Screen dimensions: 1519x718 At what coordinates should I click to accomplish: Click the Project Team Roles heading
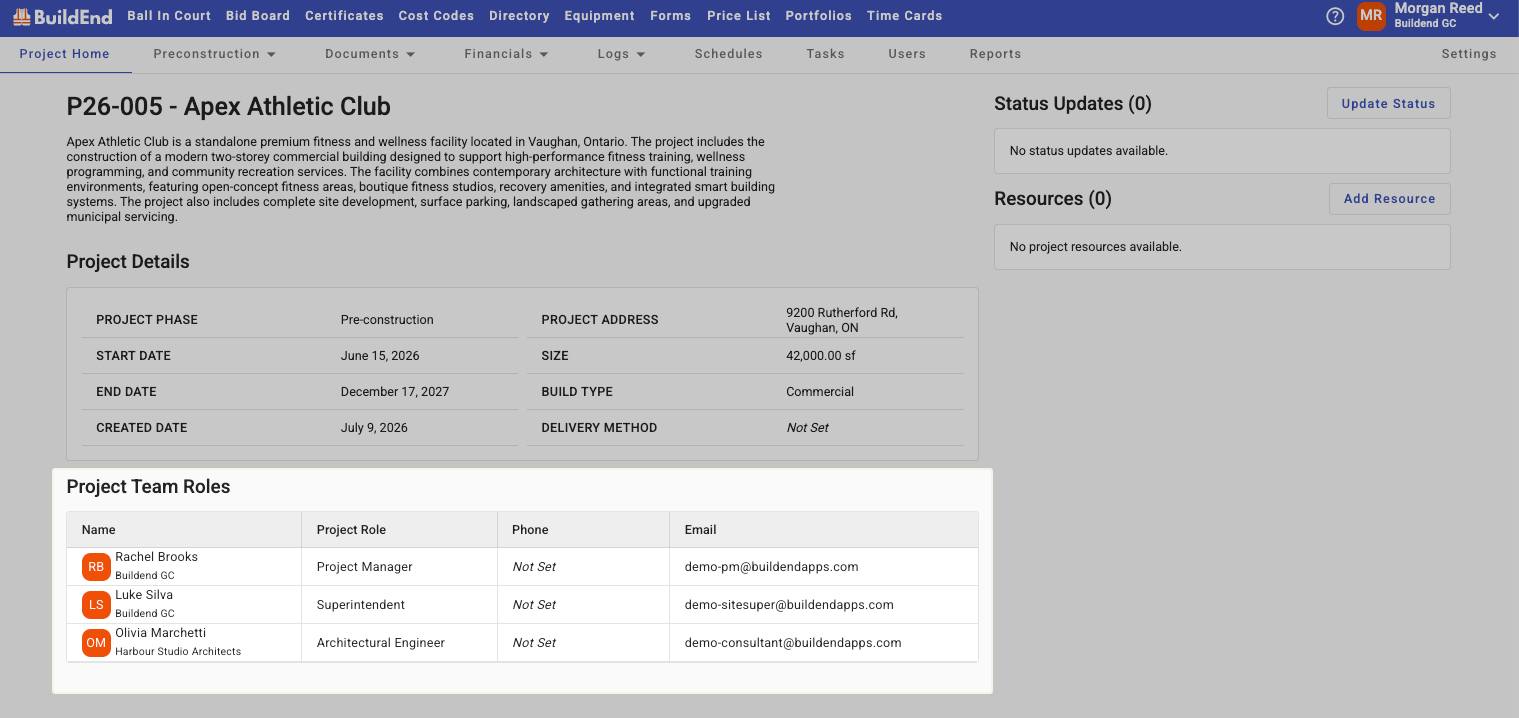(149, 487)
